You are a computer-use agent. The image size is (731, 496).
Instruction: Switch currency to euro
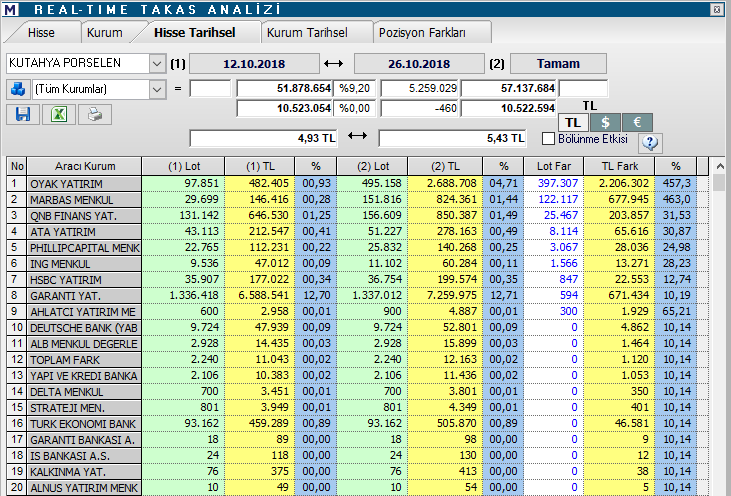pos(637,123)
